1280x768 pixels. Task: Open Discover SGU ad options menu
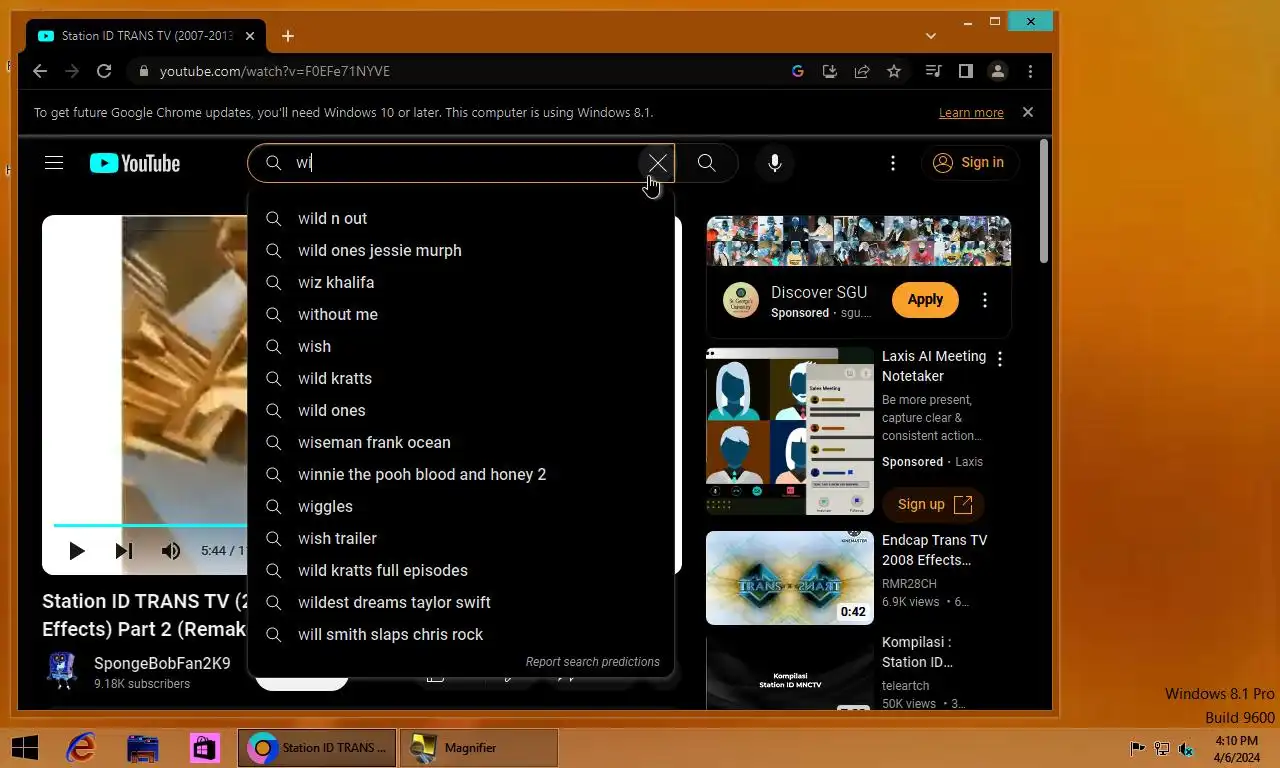(x=985, y=300)
